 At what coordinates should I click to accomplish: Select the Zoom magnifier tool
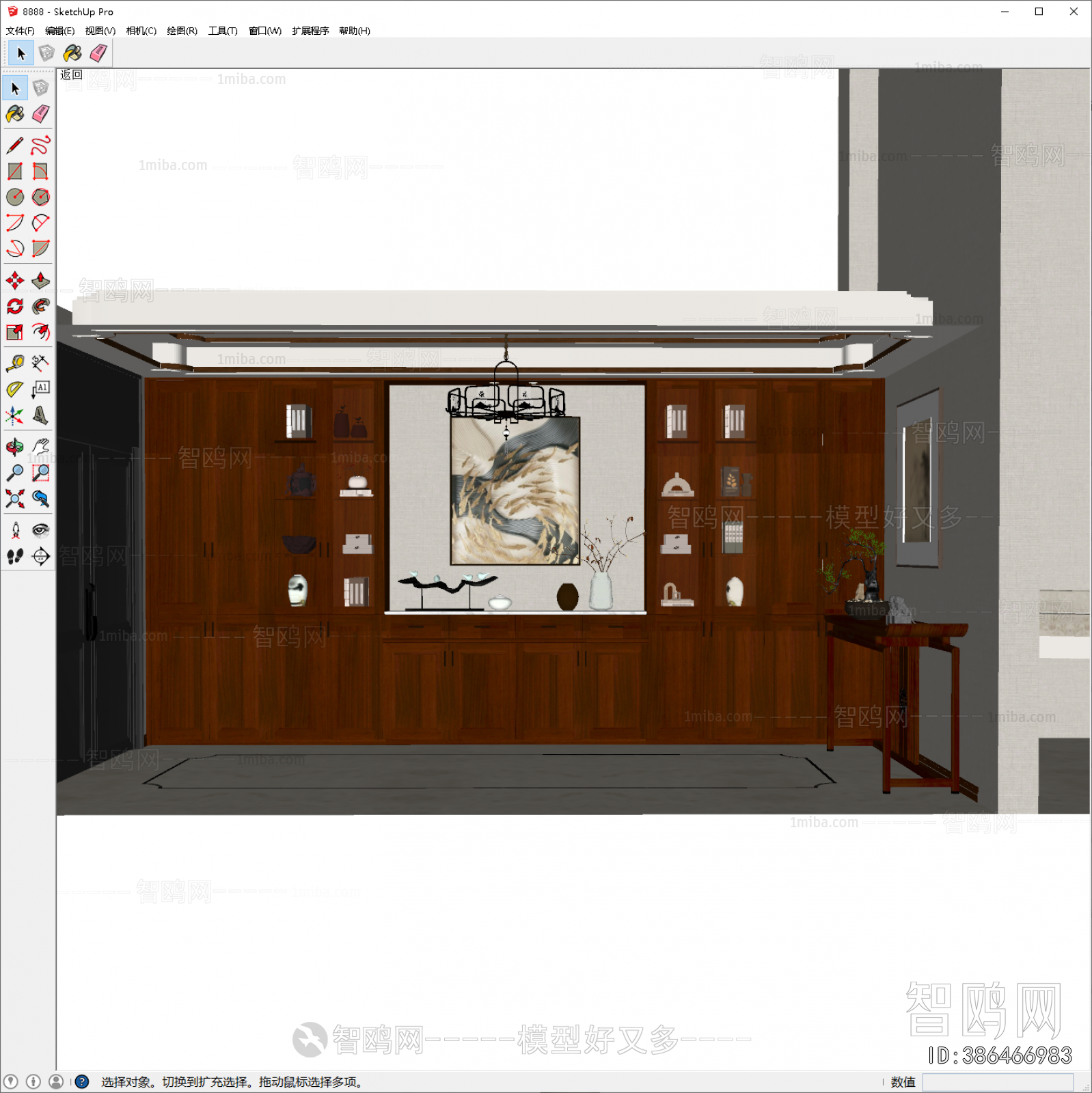[x=16, y=473]
